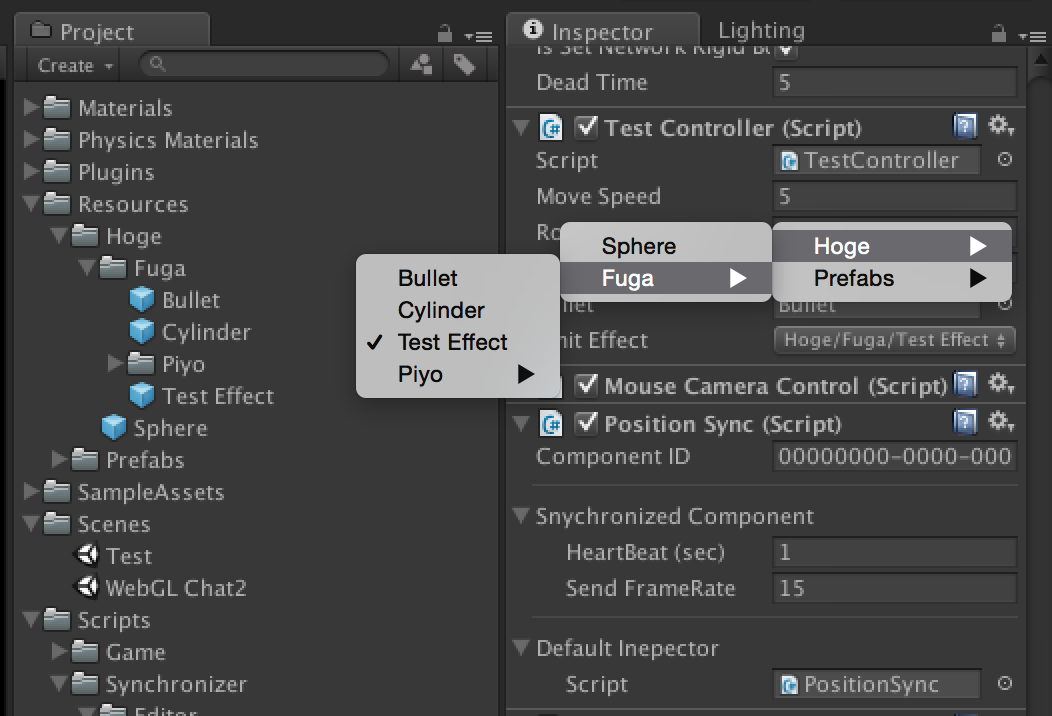Click the Send FrameRate input field
The height and width of the screenshot is (716, 1052).
pos(894,589)
